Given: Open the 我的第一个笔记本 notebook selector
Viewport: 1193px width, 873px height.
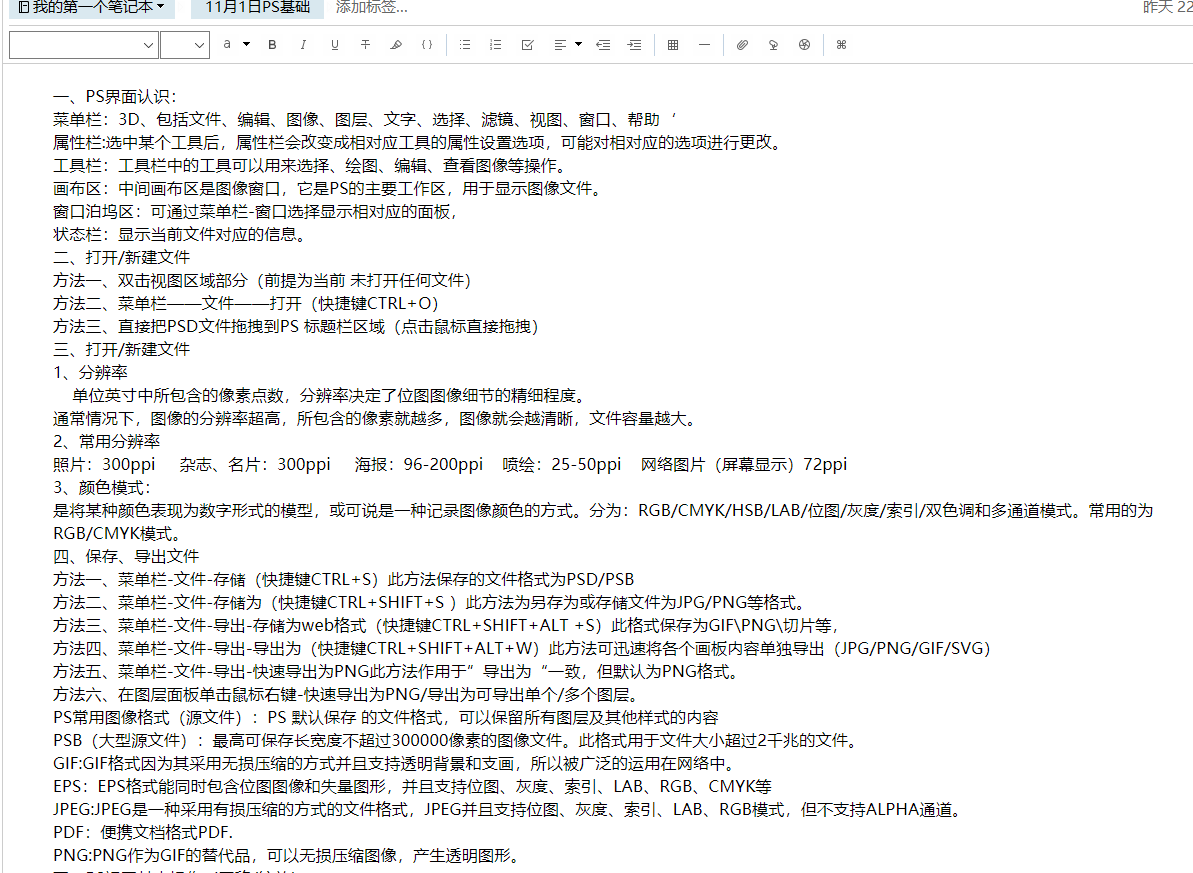Looking at the screenshot, I should click(91, 8).
